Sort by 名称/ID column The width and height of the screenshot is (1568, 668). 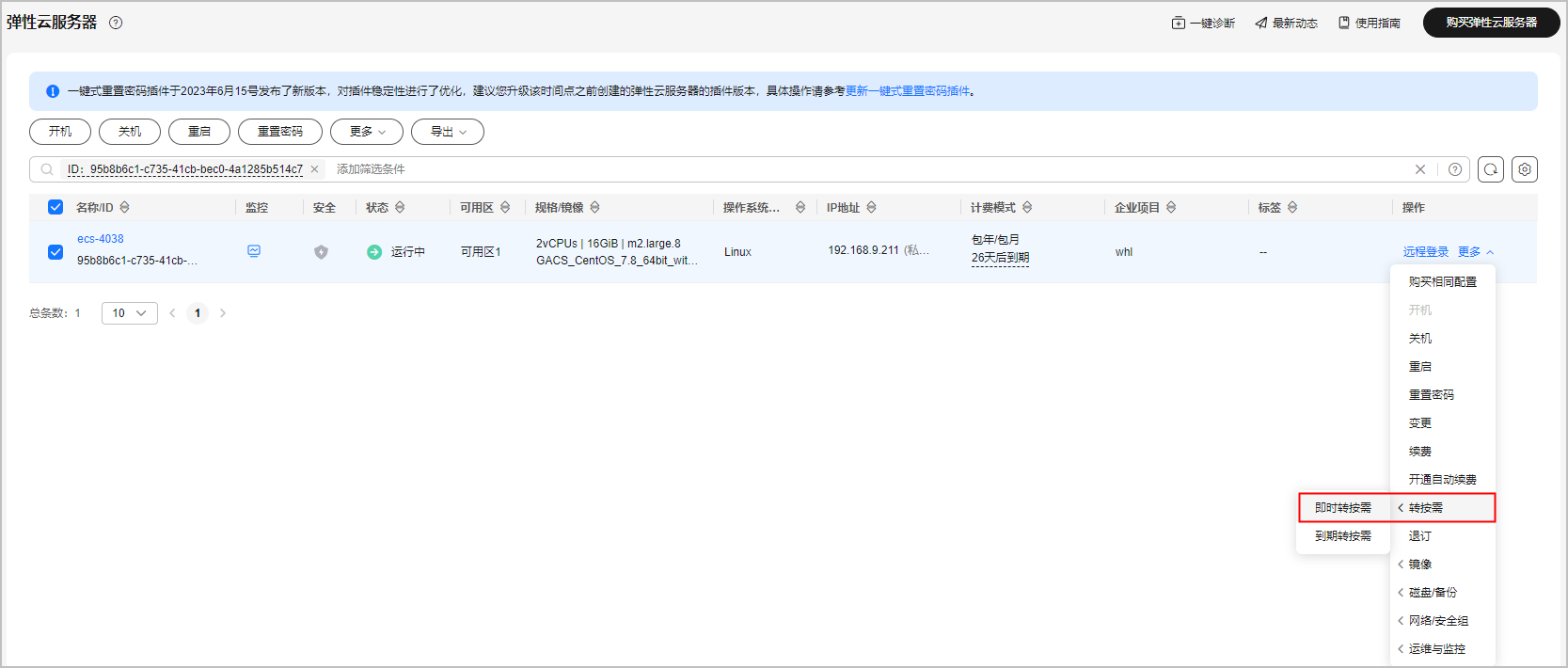coord(124,207)
